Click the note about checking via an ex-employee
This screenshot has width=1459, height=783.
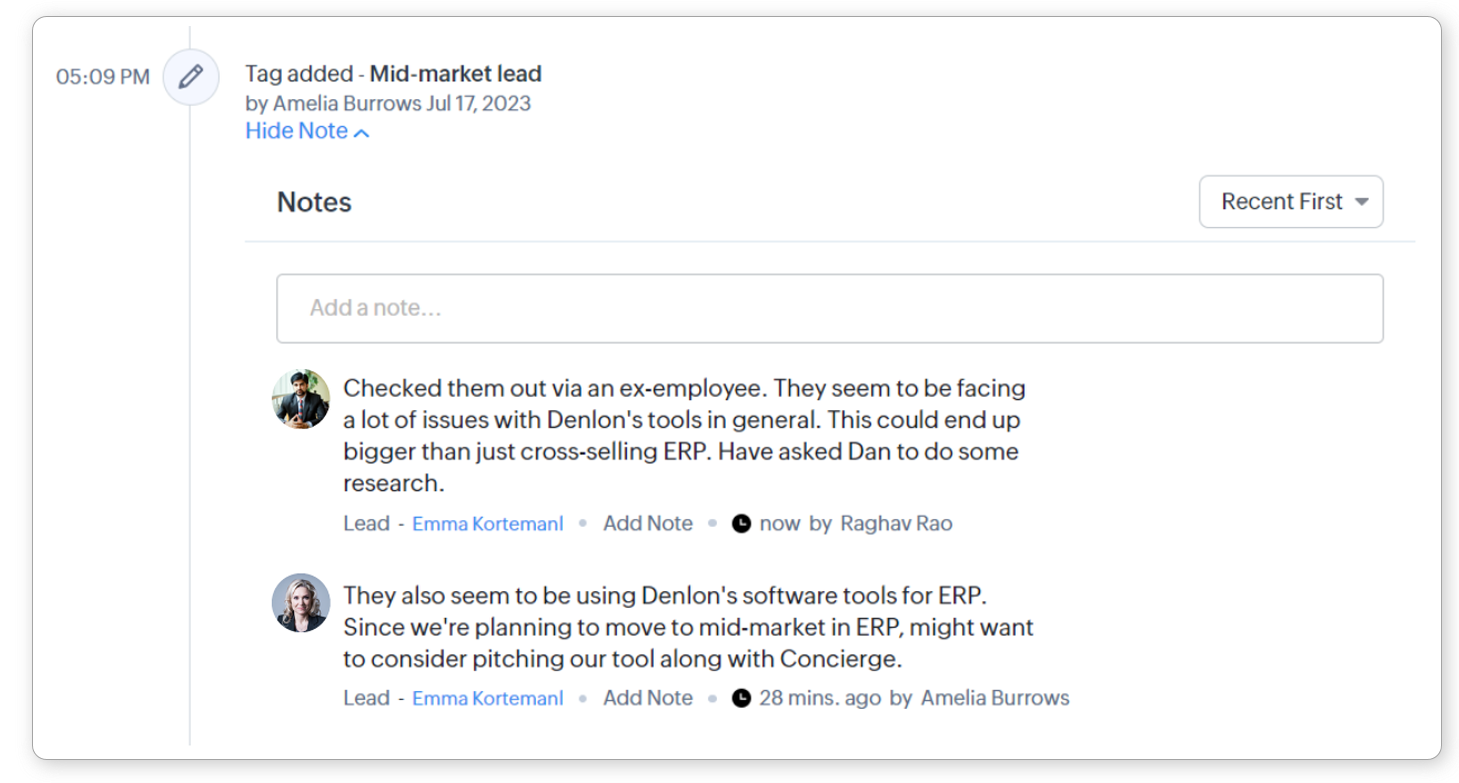(683, 435)
